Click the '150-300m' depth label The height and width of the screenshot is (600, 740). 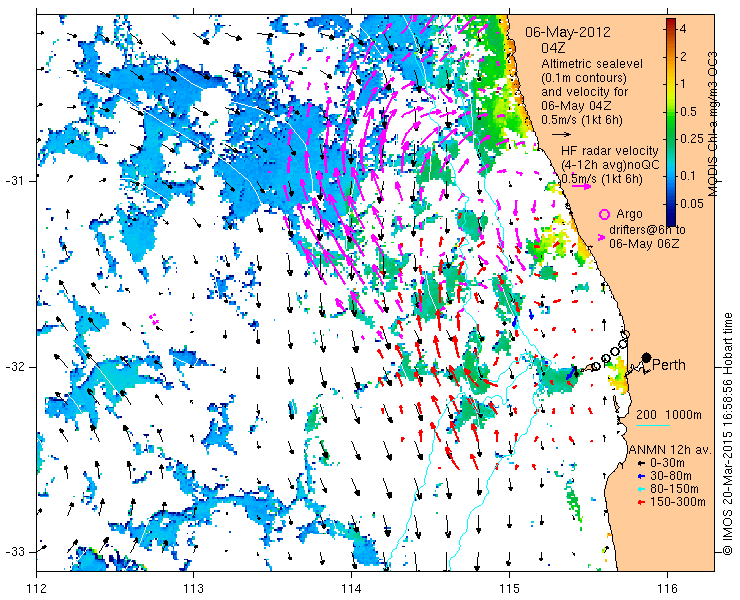678,502
